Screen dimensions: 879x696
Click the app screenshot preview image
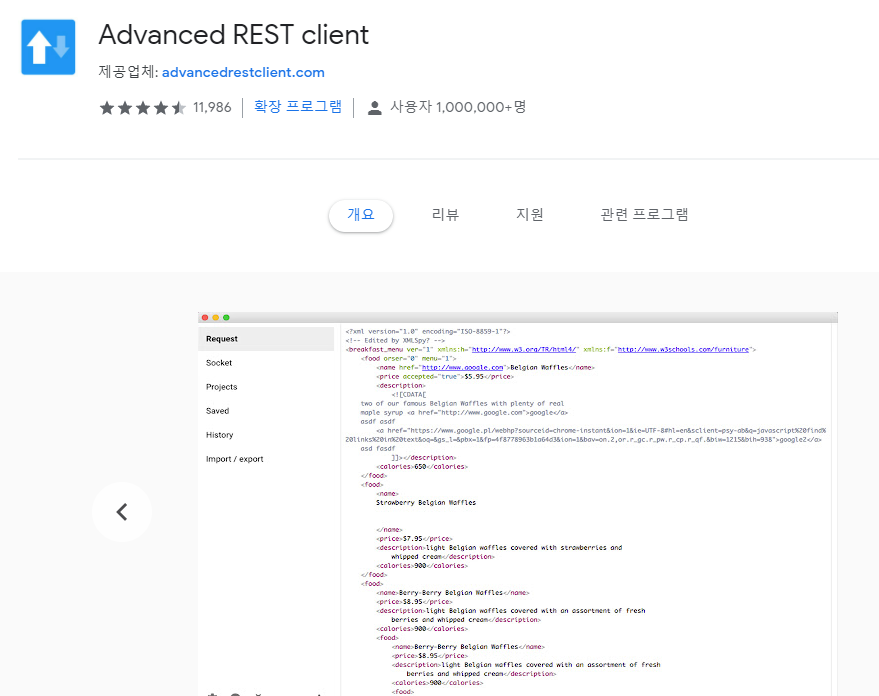point(517,504)
